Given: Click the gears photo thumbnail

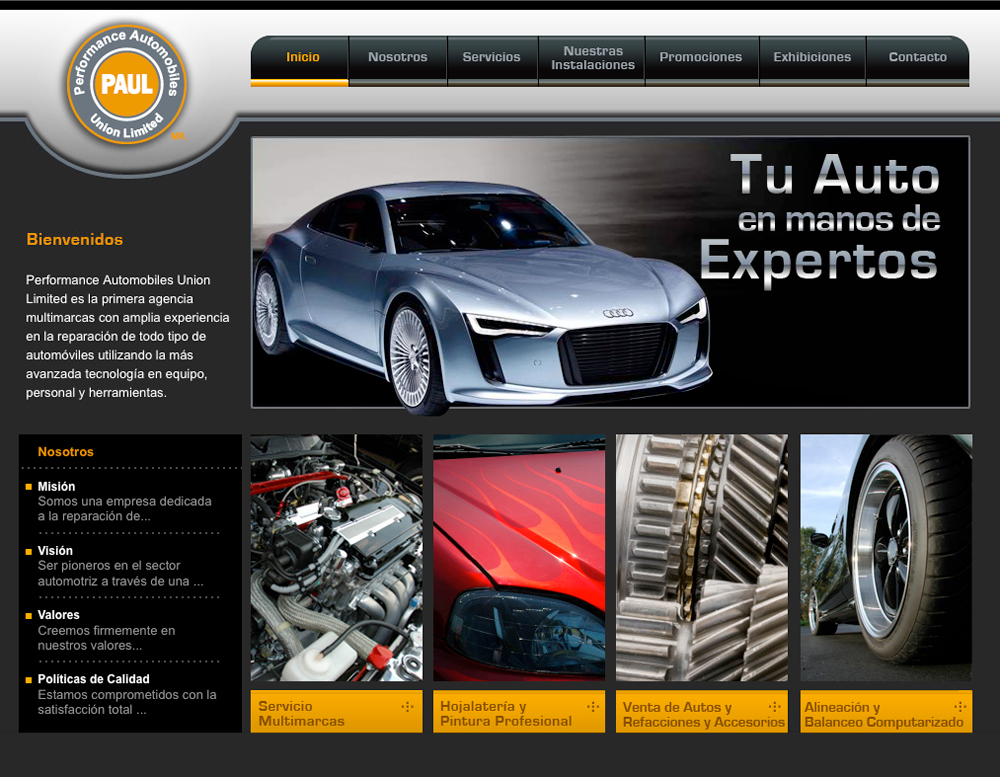Looking at the screenshot, I should tap(702, 558).
